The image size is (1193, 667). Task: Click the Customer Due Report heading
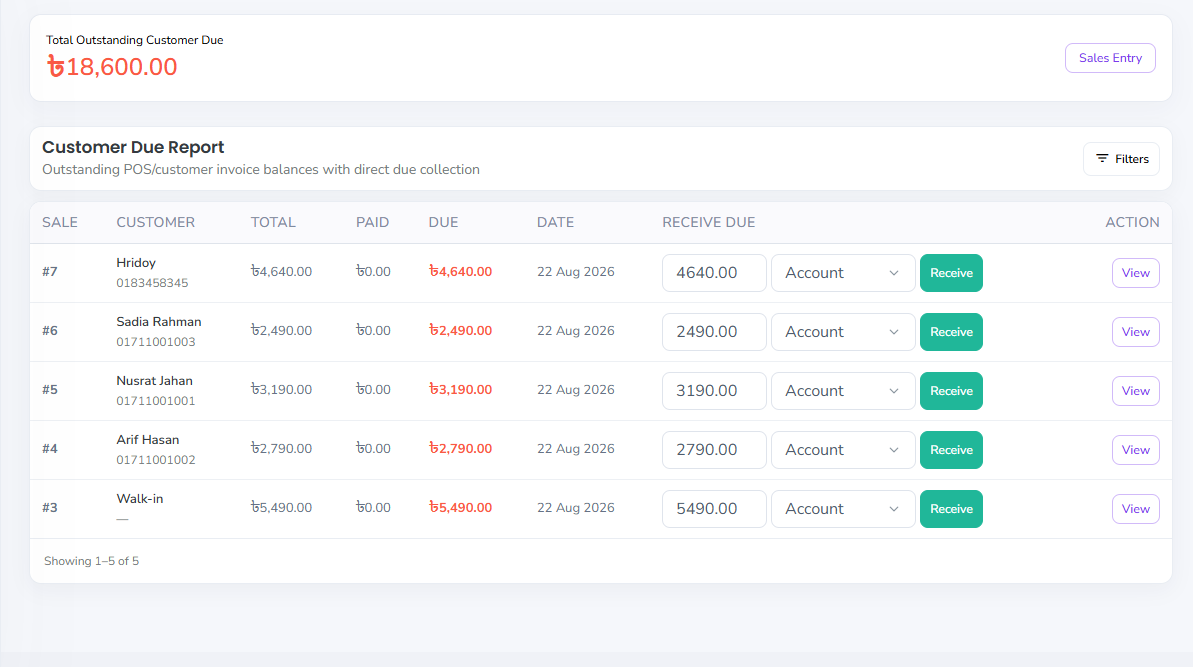(133, 147)
